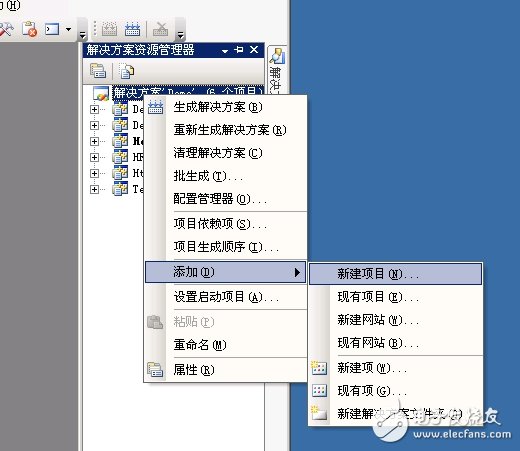520x451 pixels.
Task: Toggle the pin on 解决方案资源管理器 panel
Action: tap(239, 50)
